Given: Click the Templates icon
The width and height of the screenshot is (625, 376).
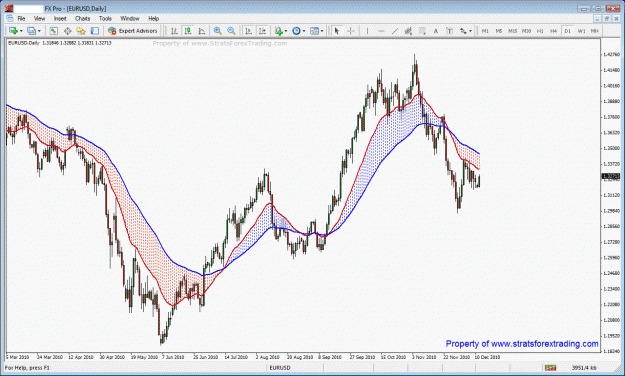Looking at the screenshot, I should [314, 31].
